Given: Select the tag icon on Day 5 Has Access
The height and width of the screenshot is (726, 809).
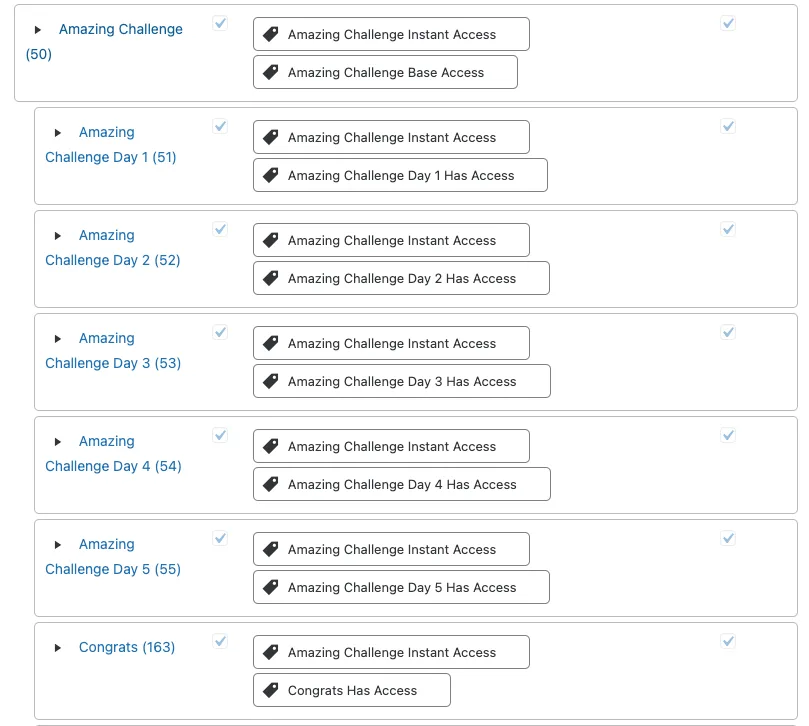Looking at the screenshot, I should tap(270, 587).
